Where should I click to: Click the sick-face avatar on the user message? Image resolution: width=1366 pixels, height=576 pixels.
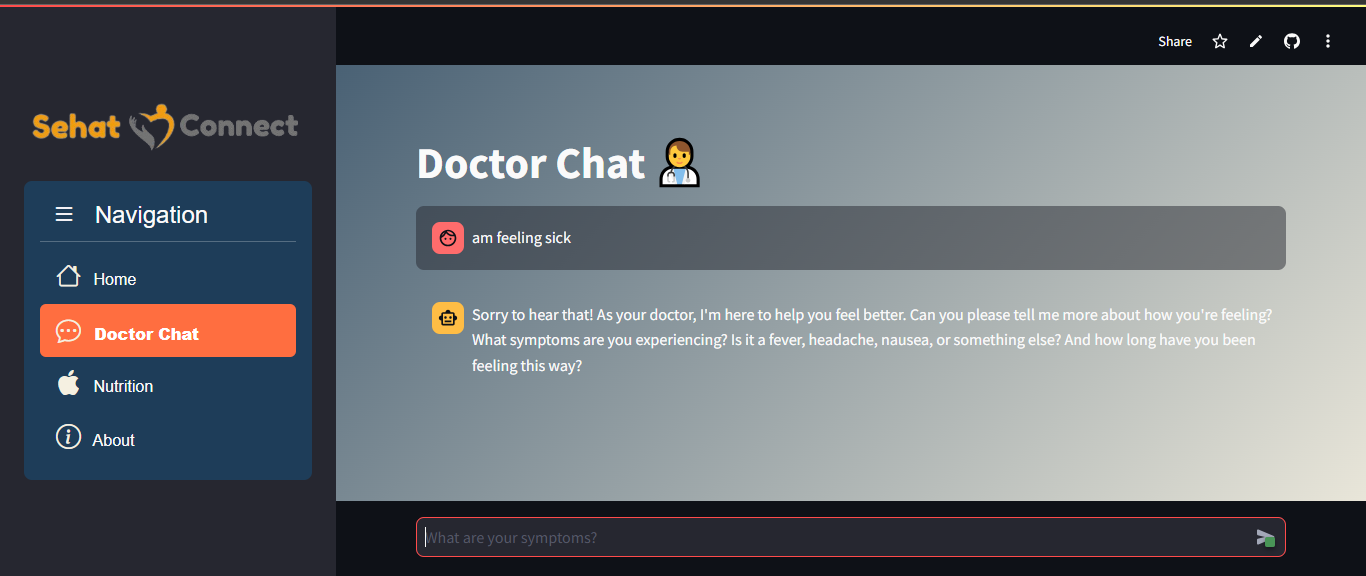pos(447,238)
